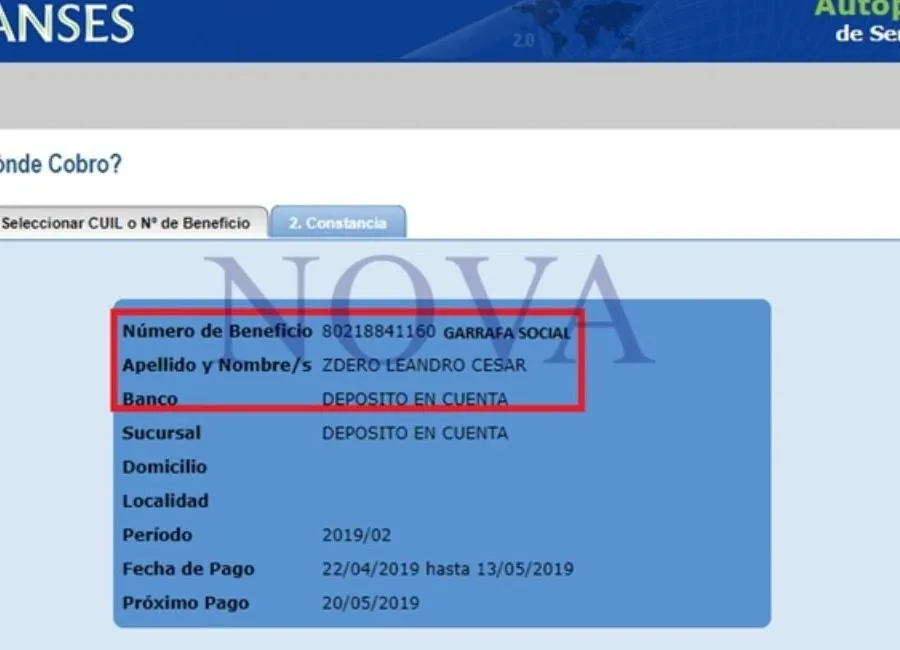Click the Apellido y Nombre/s label
Viewport: 900px width, 650px height.
point(217,365)
